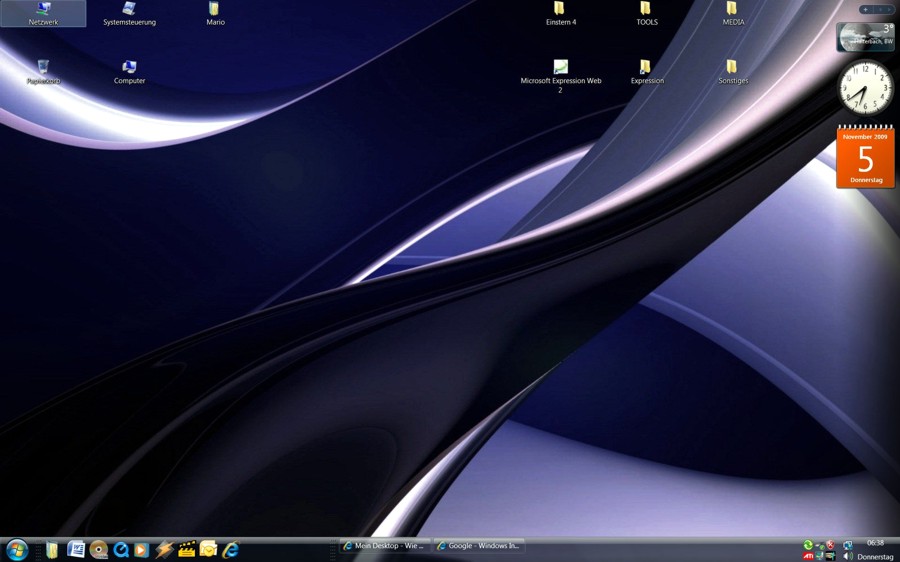The width and height of the screenshot is (900, 562).
Task: Open the Papierkorb recycle bin icon
Action: click(x=43, y=71)
